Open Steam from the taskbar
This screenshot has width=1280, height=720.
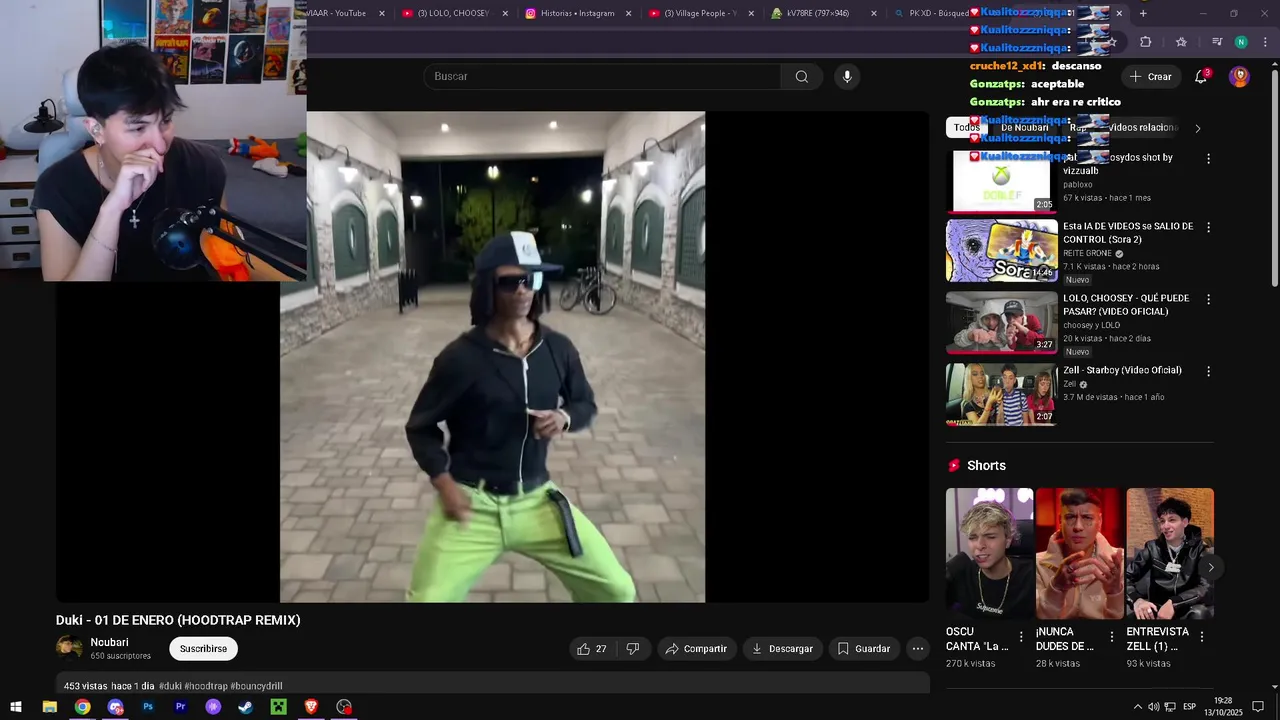point(246,707)
